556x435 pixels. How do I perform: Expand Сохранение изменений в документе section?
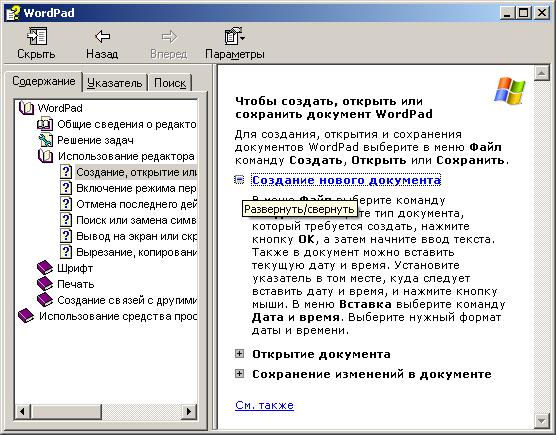point(239,373)
